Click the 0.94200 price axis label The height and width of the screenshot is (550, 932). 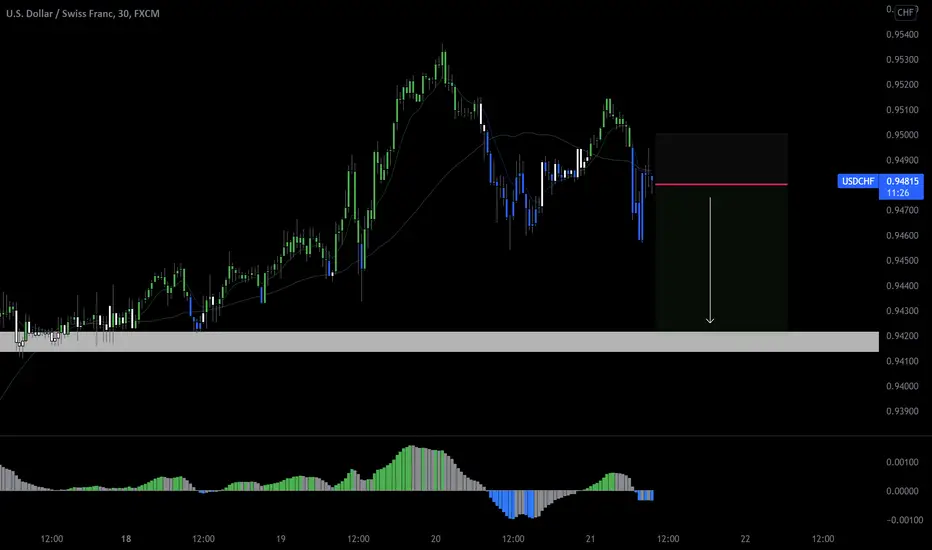(x=902, y=335)
